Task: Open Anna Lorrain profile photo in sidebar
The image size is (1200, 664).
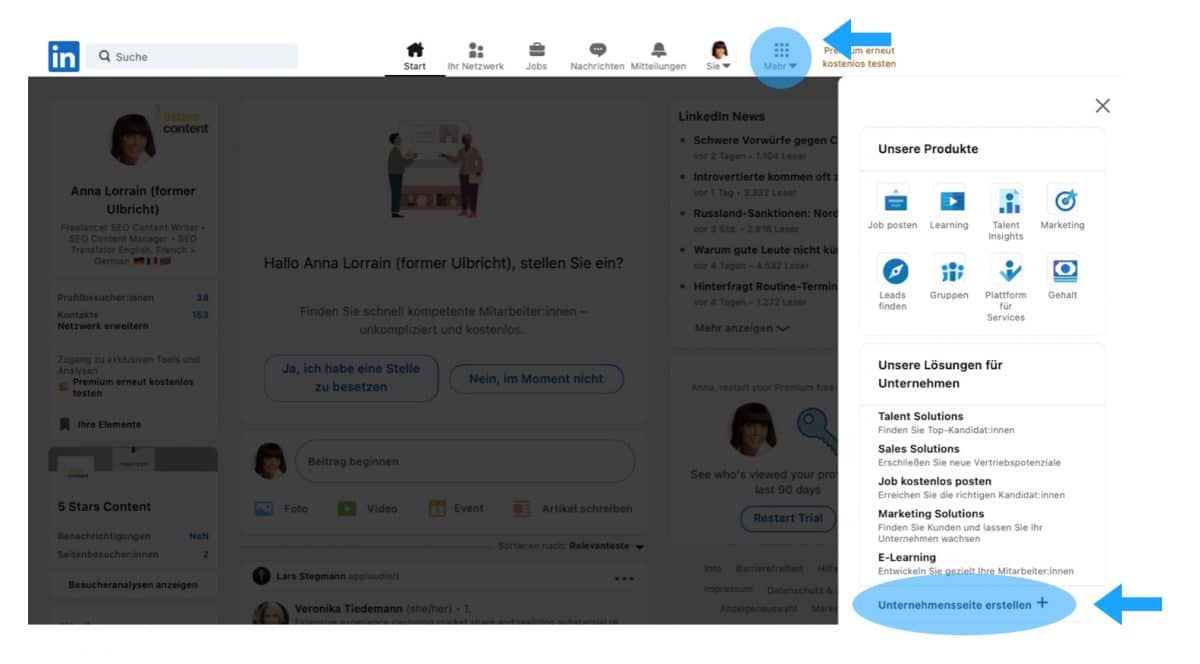Action: 133,139
